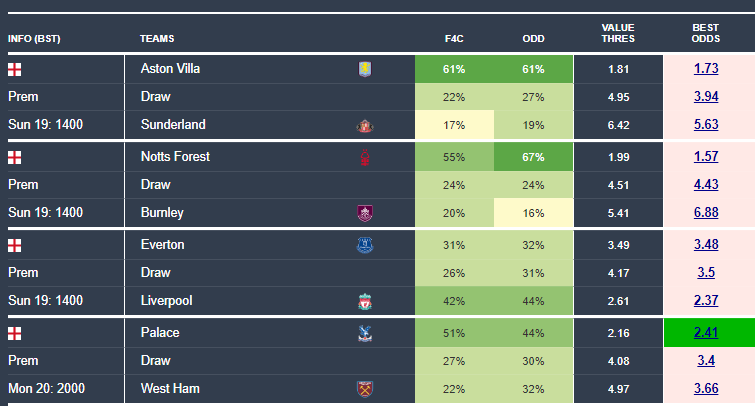Click the Sunderland club crest
The height and width of the screenshot is (406, 755).
tap(364, 126)
